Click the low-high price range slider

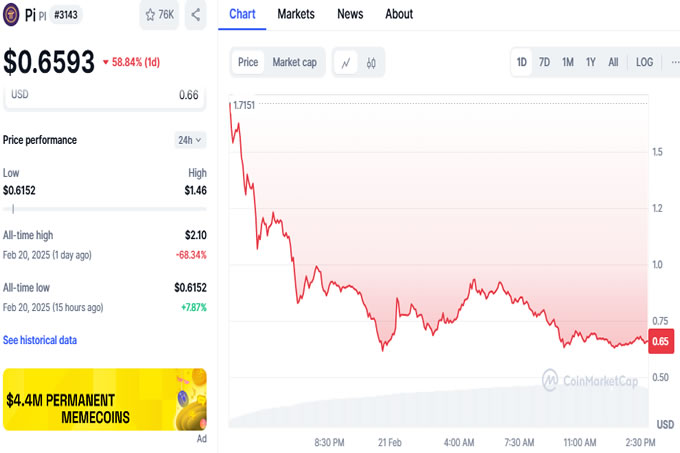point(104,209)
